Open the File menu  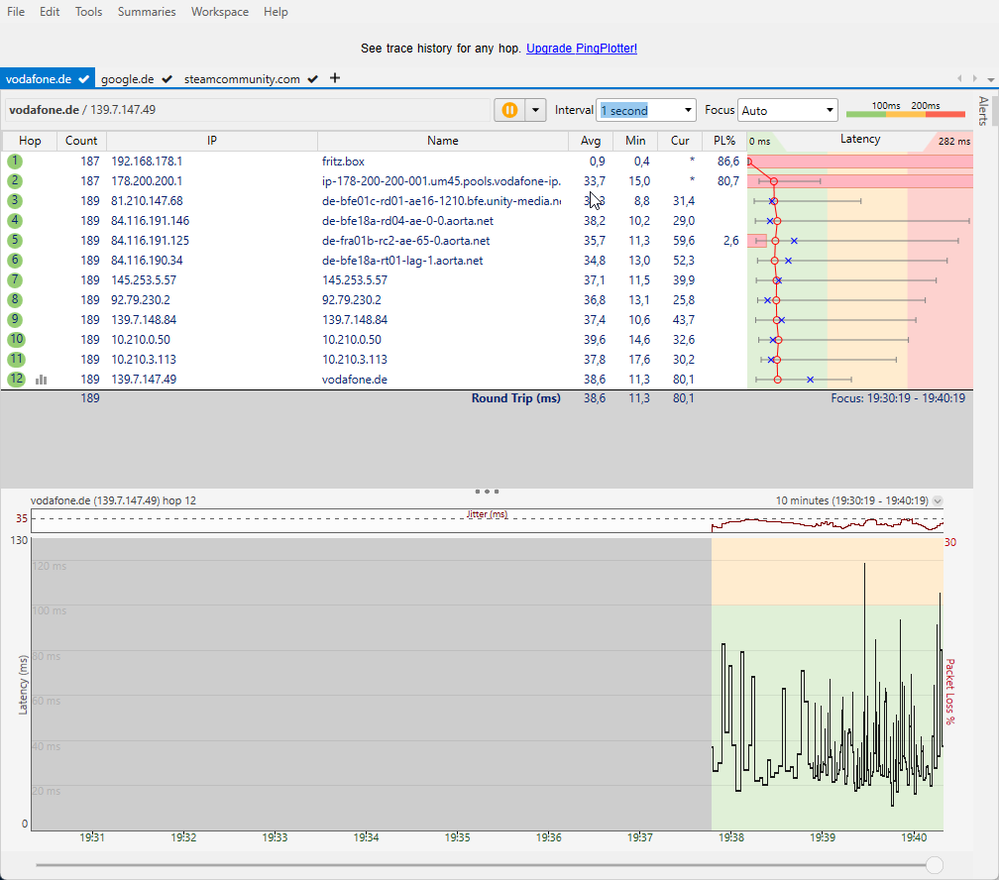(16, 11)
